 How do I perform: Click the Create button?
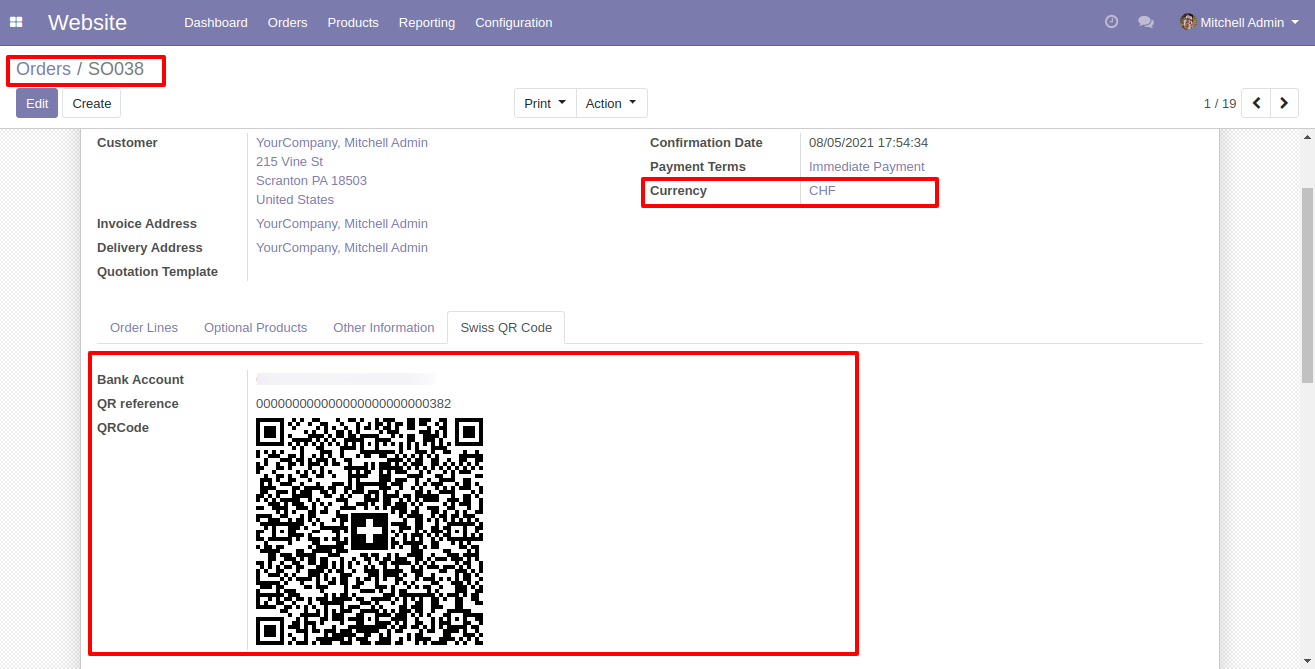92,103
